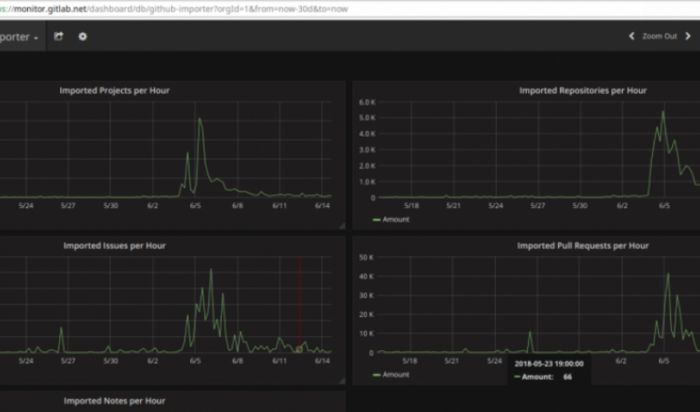700x412 pixels.
Task: Click Amount legend color line in Repositories panel
Action: pyautogui.click(x=376, y=220)
